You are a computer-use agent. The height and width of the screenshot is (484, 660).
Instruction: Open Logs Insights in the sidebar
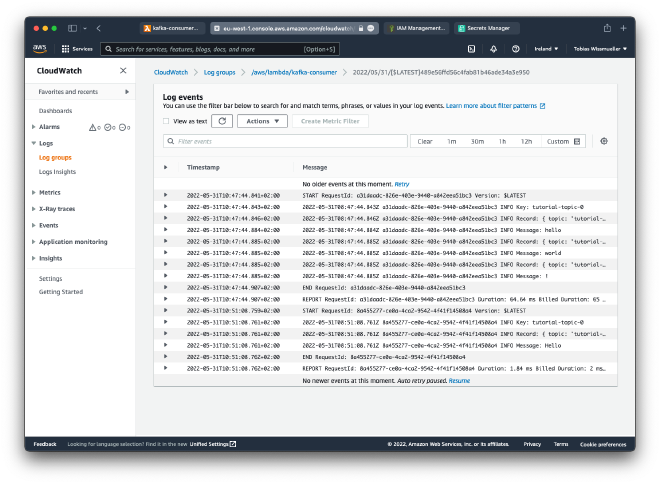point(57,172)
